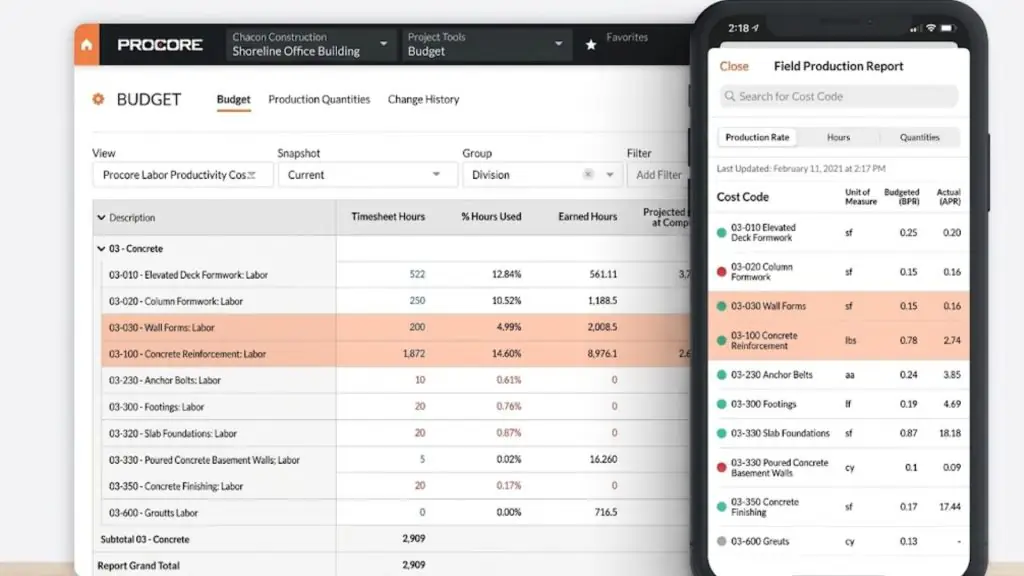Screen dimensions: 1024x576
Task: Click 12.84% hours used cell
Action: 506,274
